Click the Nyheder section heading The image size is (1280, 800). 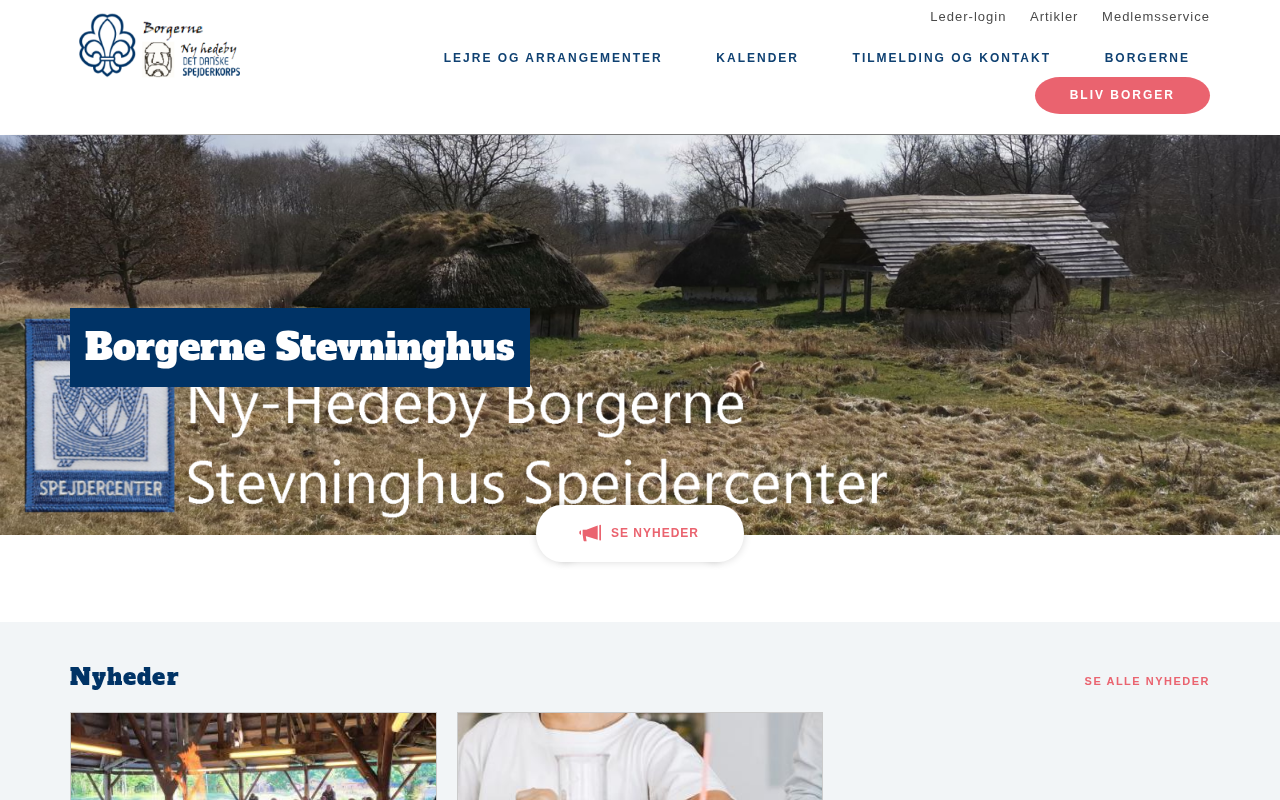click(124, 677)
